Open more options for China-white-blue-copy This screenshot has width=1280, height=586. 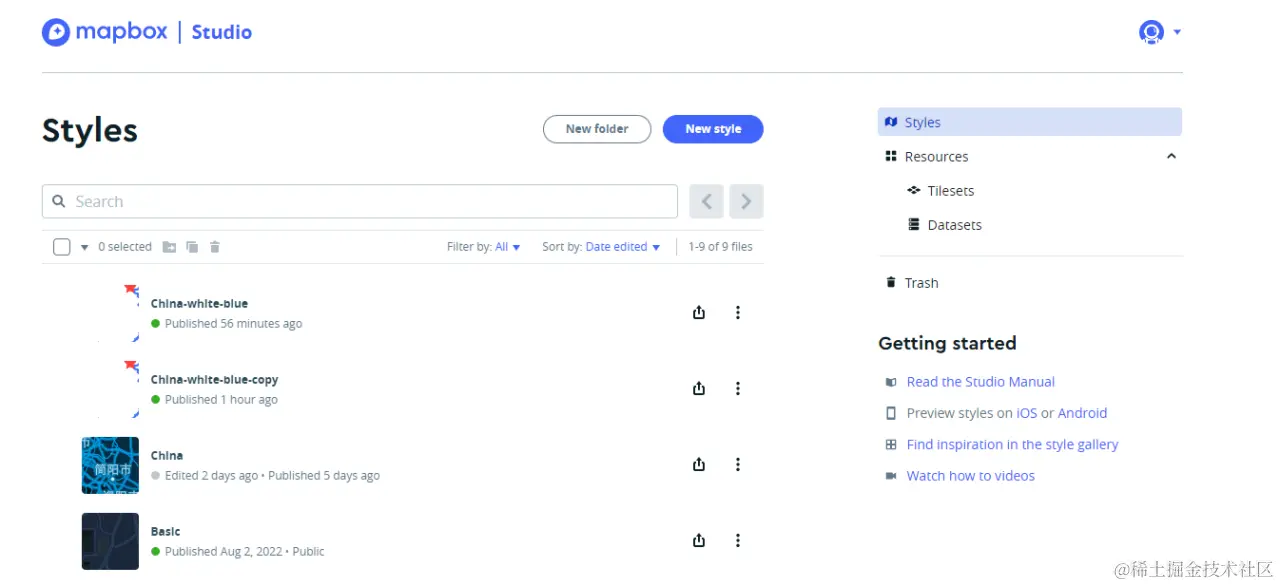coord(738,389)
